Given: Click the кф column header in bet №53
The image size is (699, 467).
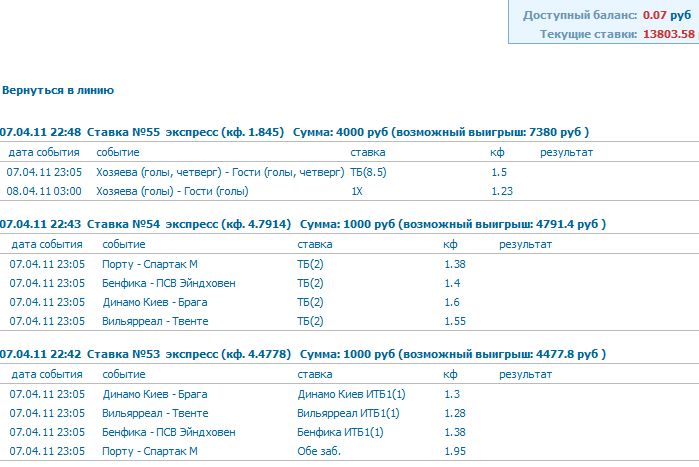Looking at the screenshot, I should pyautogui.click(x=450, y=375).
